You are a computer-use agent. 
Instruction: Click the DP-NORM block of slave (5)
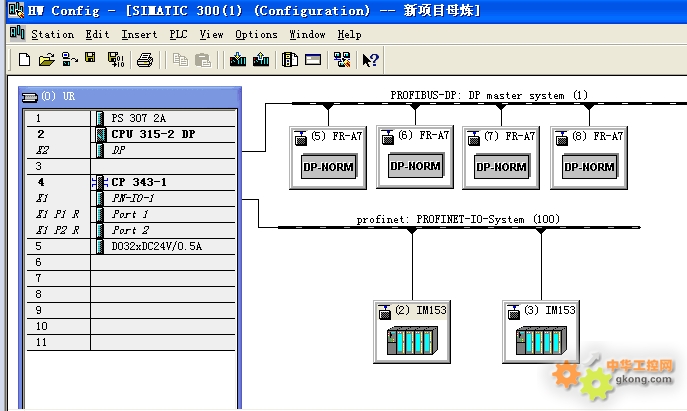[x=329, y=167]
